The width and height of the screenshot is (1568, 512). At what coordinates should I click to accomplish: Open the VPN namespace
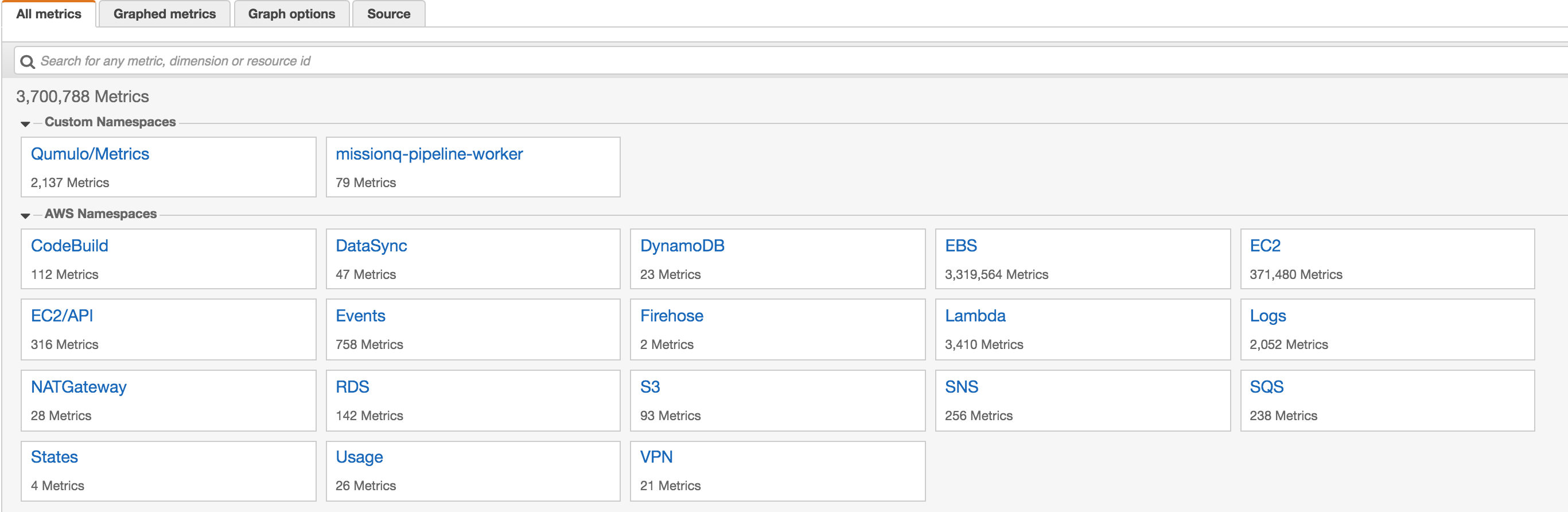(656, 457)
